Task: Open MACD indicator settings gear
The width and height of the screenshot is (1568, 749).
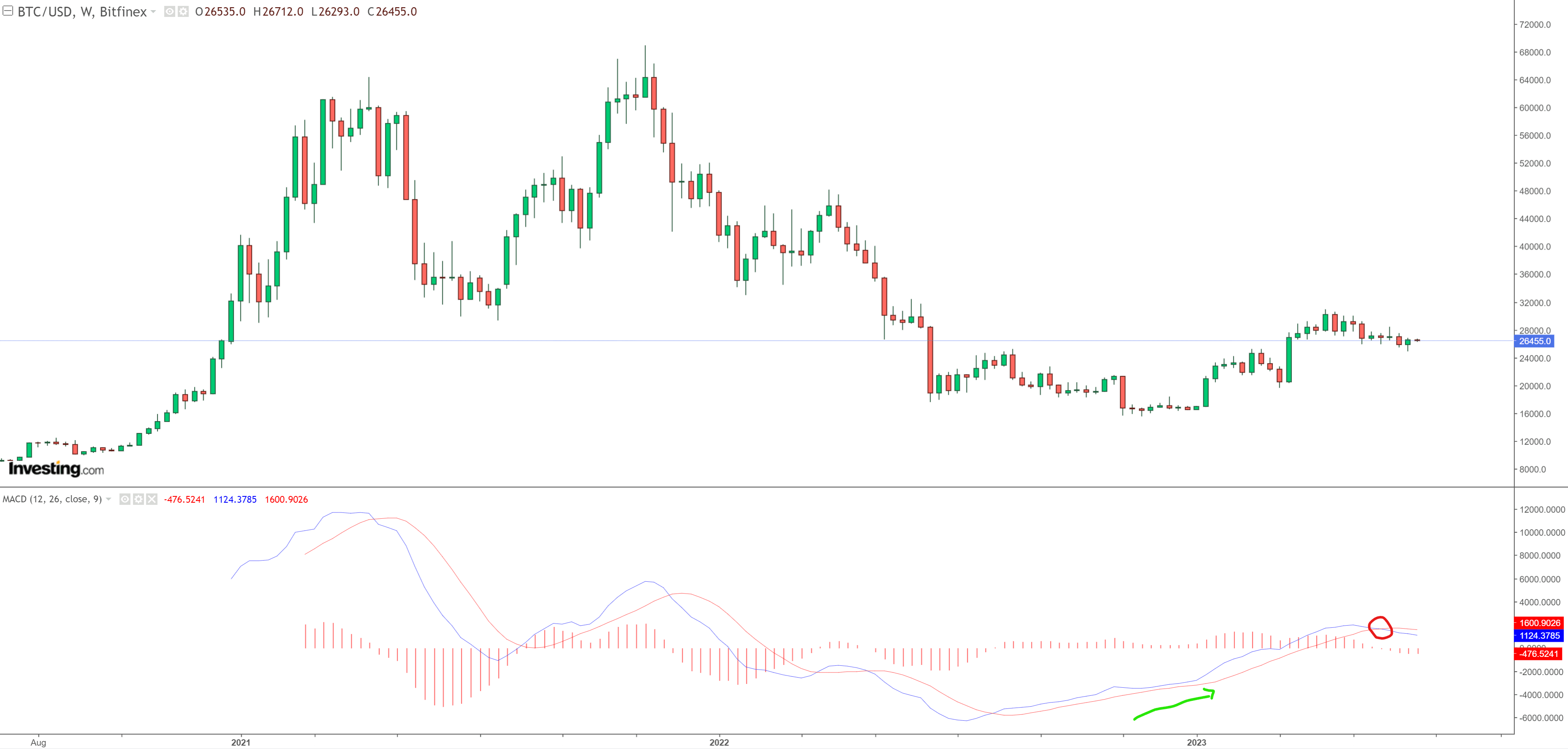Action: click(138, 499)
